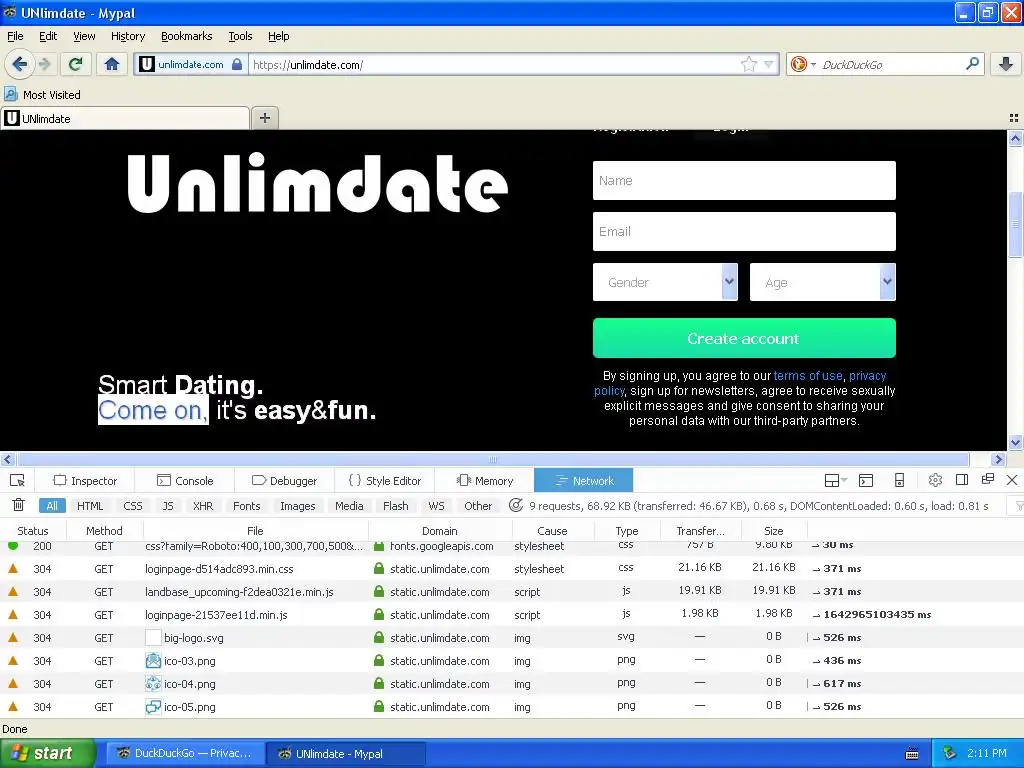This screenshot has height=768, width=1024.
Task: Toggle responsive design mode icon
Action: (899, 481)
